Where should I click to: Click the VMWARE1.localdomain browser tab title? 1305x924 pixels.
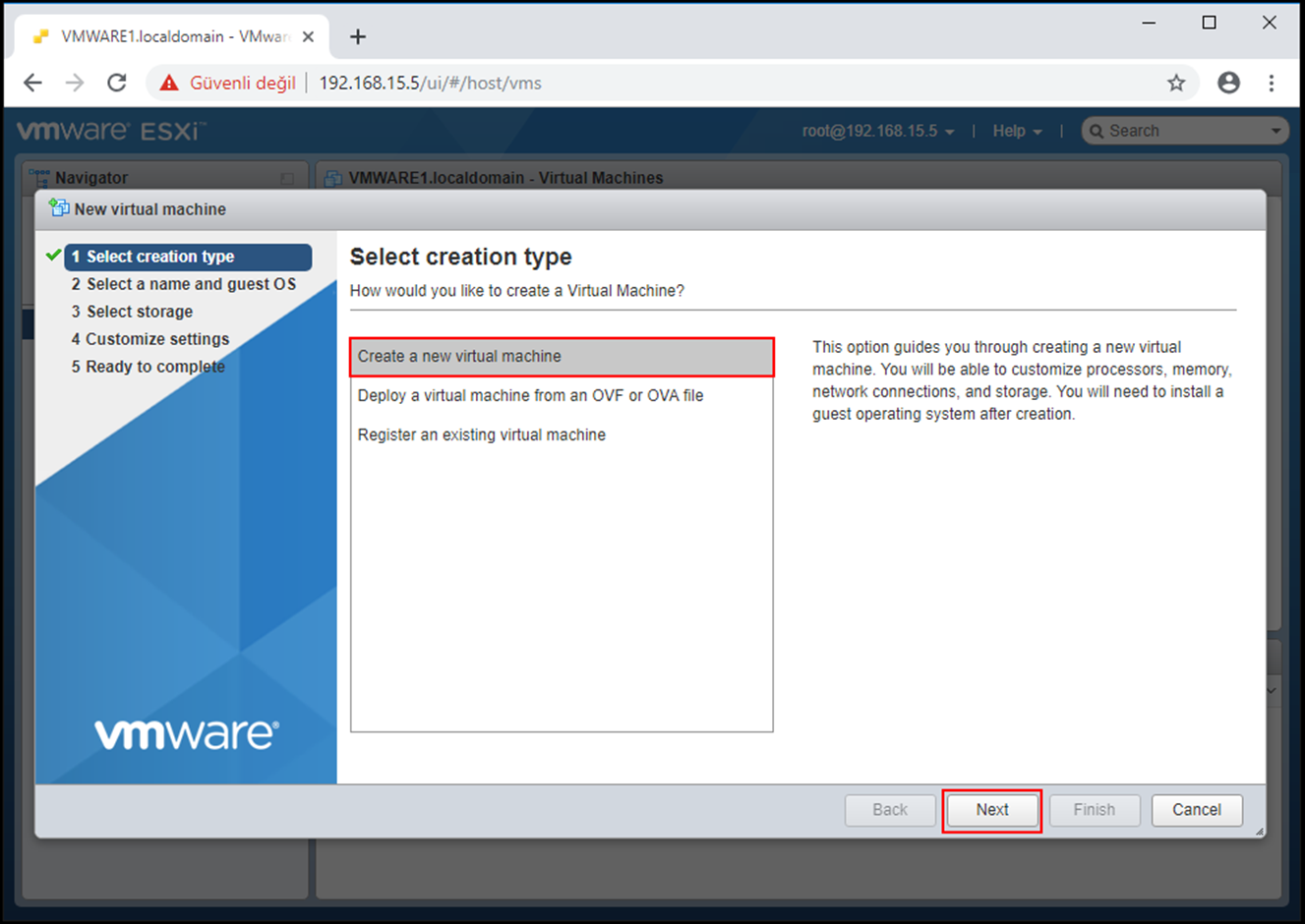175,36
